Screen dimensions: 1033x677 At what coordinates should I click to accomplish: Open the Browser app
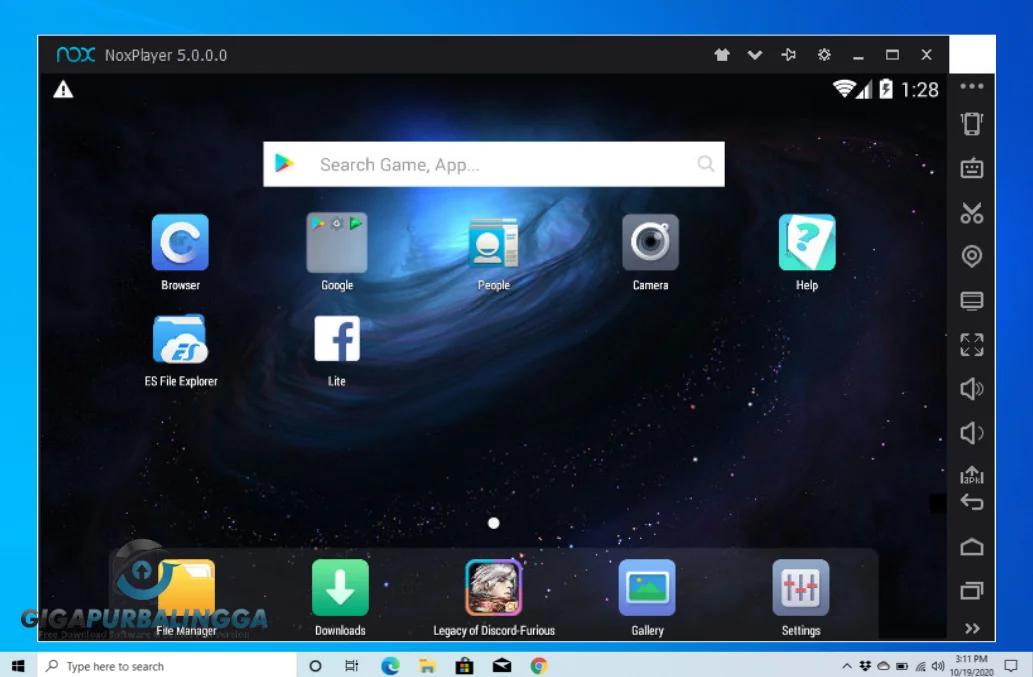tap(180, 242)
